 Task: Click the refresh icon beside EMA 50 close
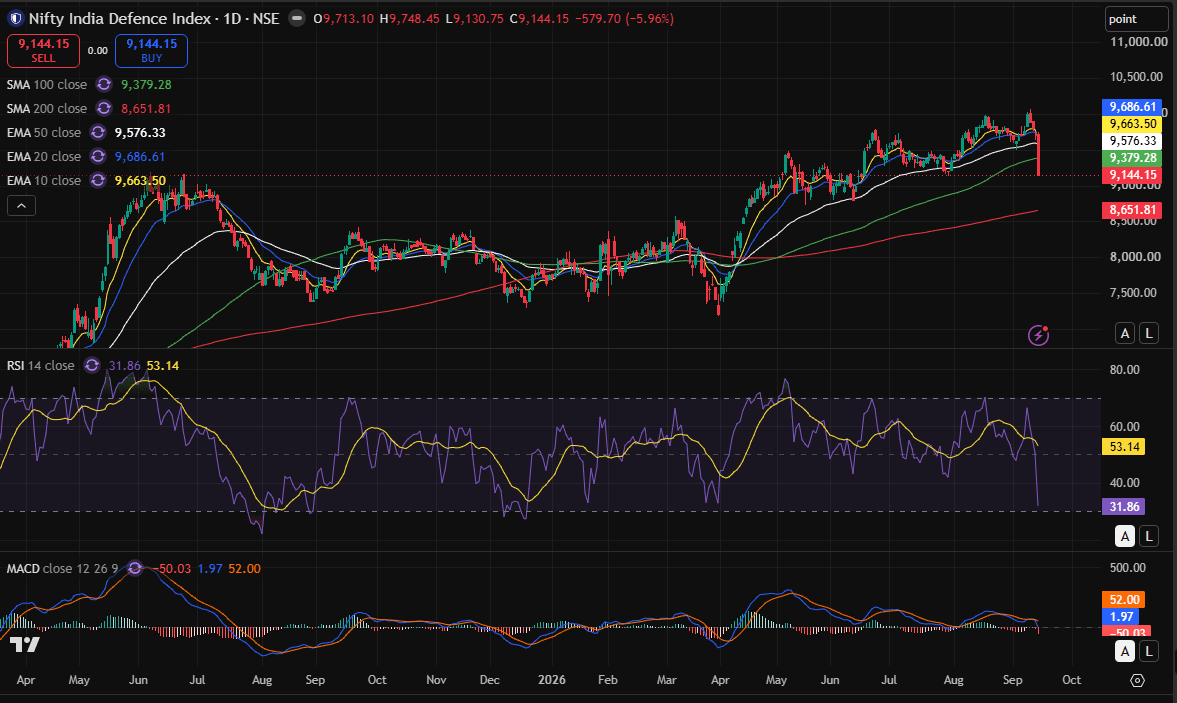pos(98,133)
